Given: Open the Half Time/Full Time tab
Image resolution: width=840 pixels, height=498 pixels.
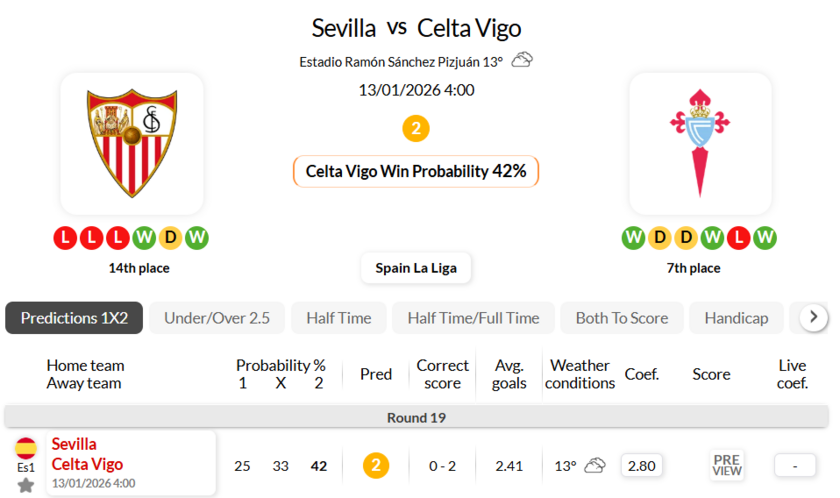Looking at the screenshot, I should point(473,318).
